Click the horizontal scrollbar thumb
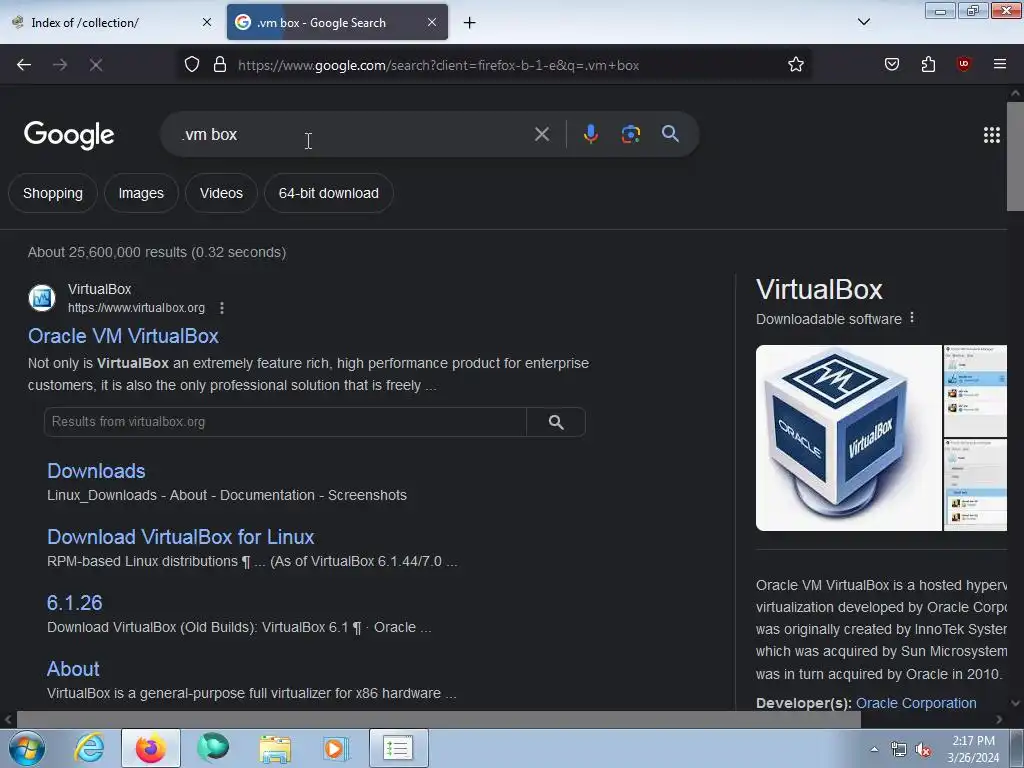Viewport: 1024px width, 768px height. click(438, 720)
